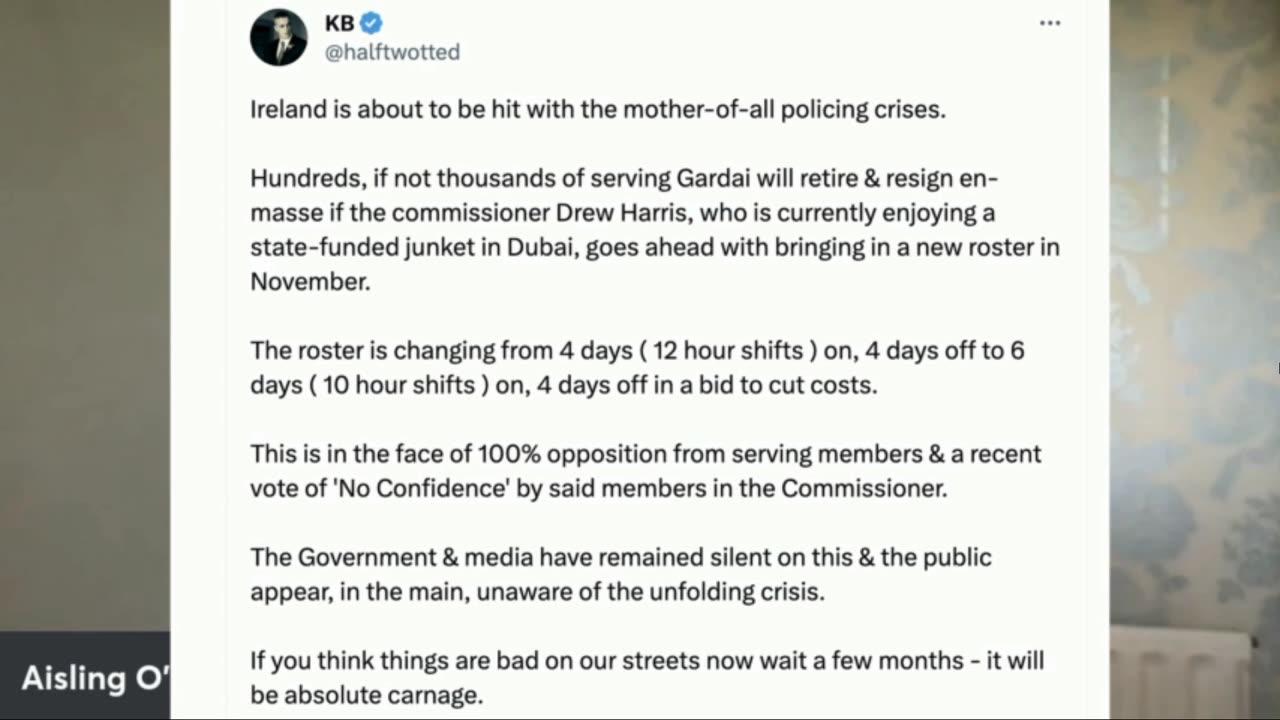Click the 'No Confidence' quoted phrase

pos(421,488)
